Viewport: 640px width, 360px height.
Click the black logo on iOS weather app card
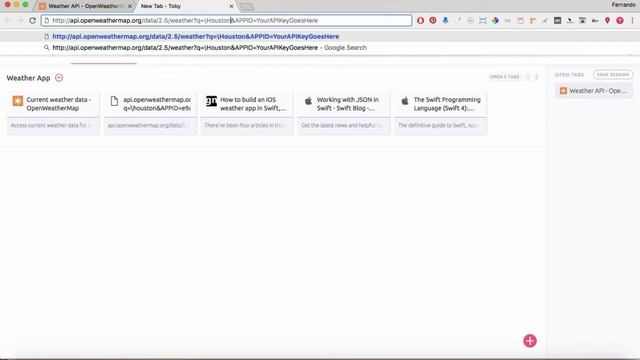click(211, 101)
